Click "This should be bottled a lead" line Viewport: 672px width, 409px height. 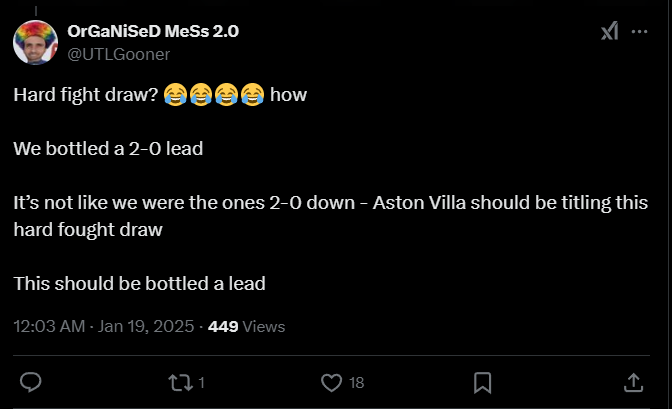click(140, 283)
